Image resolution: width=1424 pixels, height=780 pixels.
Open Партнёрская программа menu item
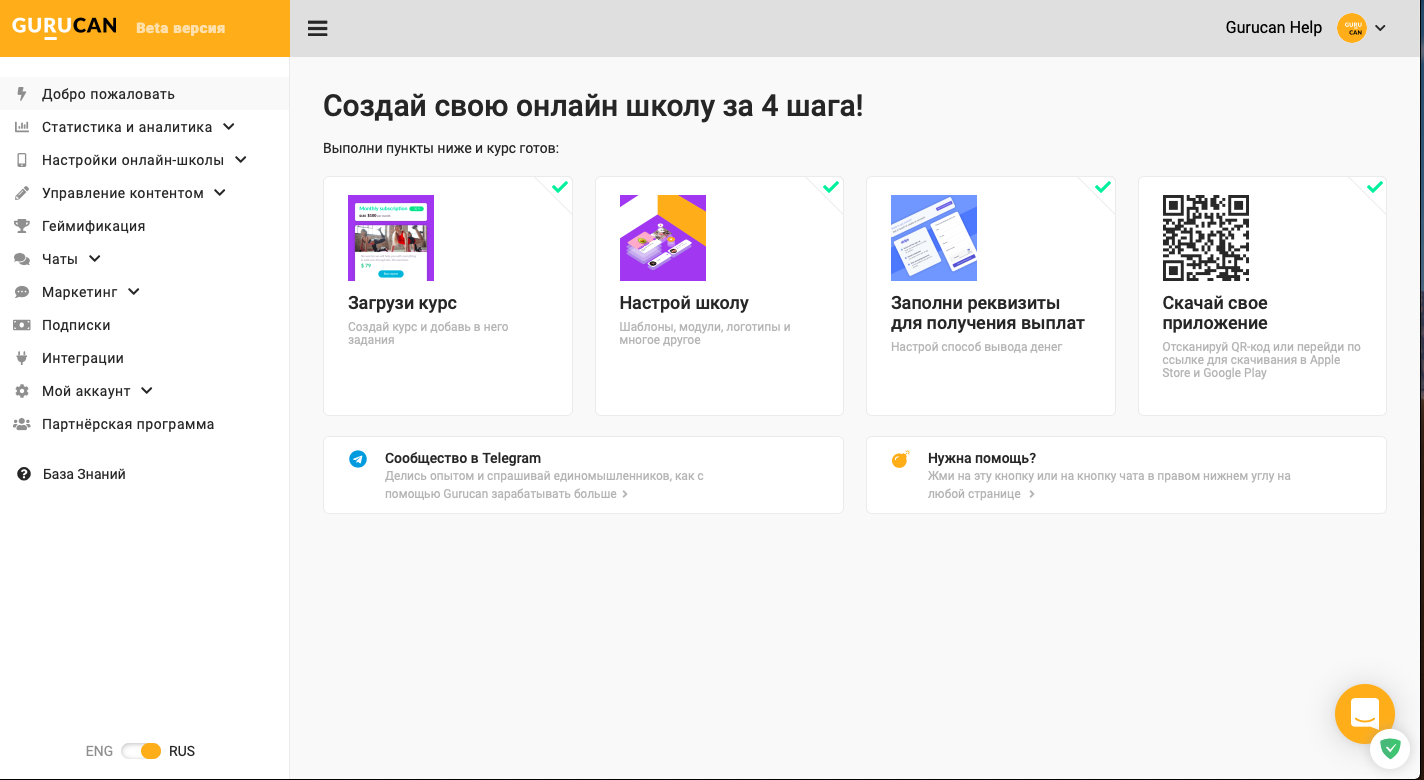coord(128,424)
